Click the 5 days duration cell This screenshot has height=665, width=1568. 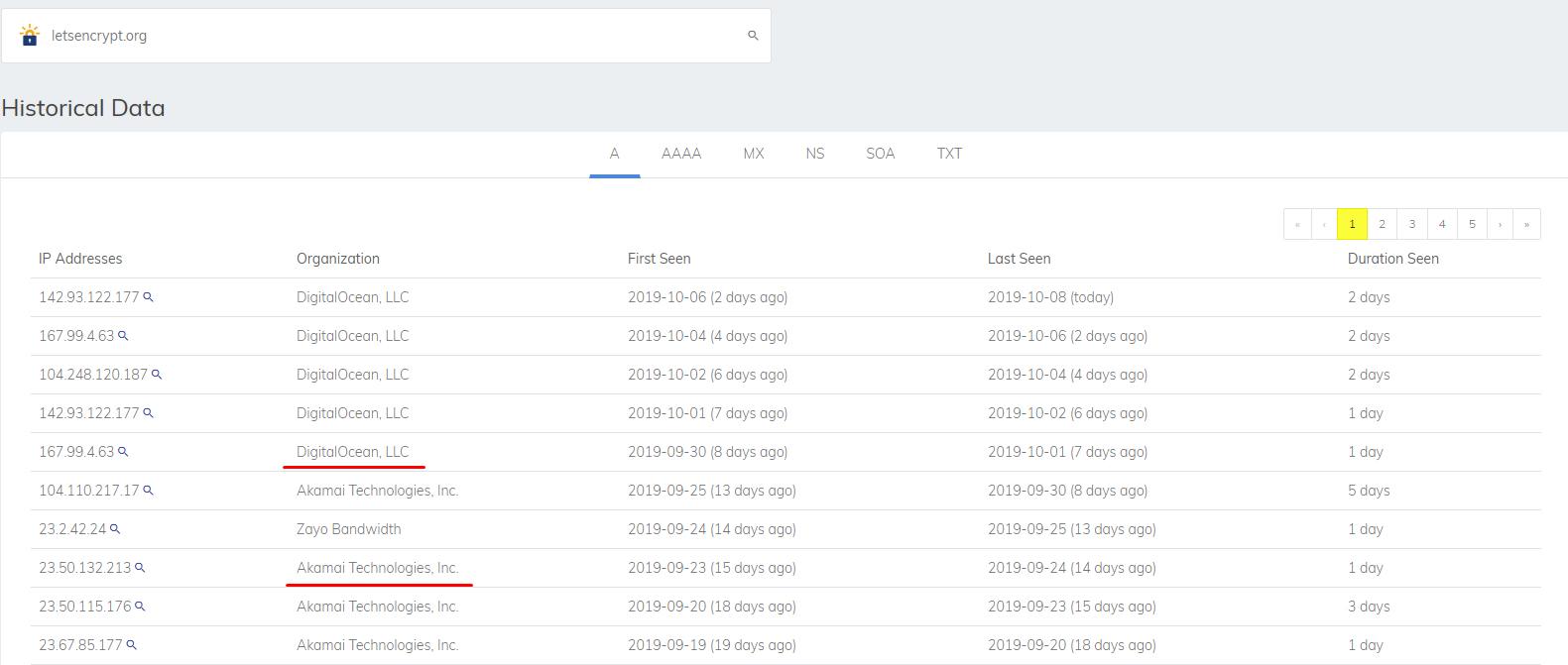tap(1369, 491)
